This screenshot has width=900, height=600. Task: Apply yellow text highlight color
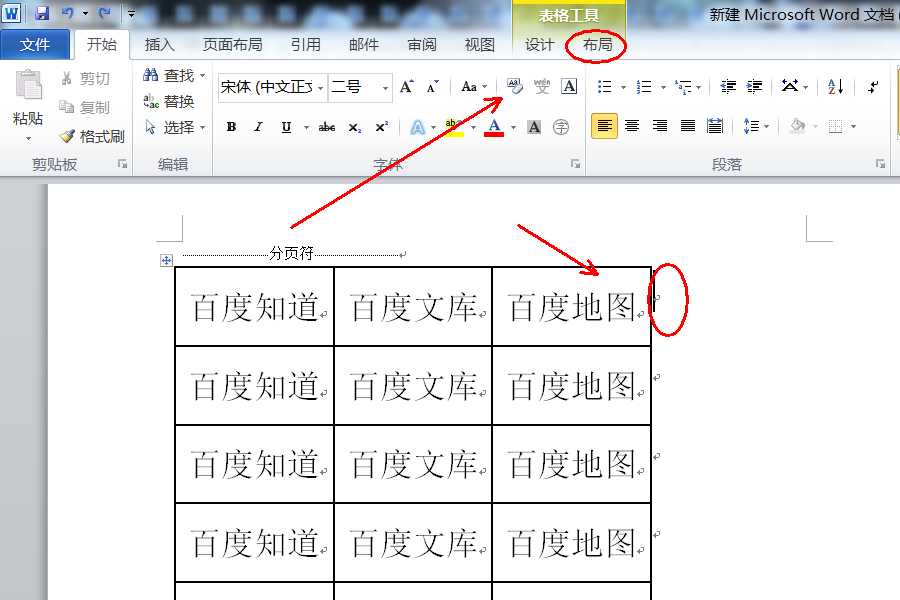(454, 127)
